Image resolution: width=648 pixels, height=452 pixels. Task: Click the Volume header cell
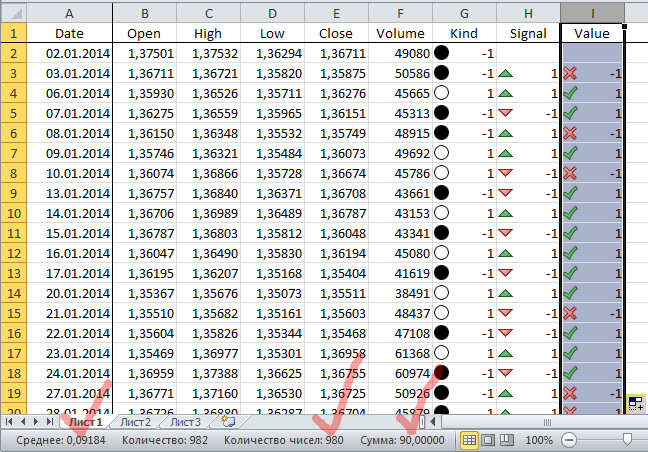click(400, 33)
